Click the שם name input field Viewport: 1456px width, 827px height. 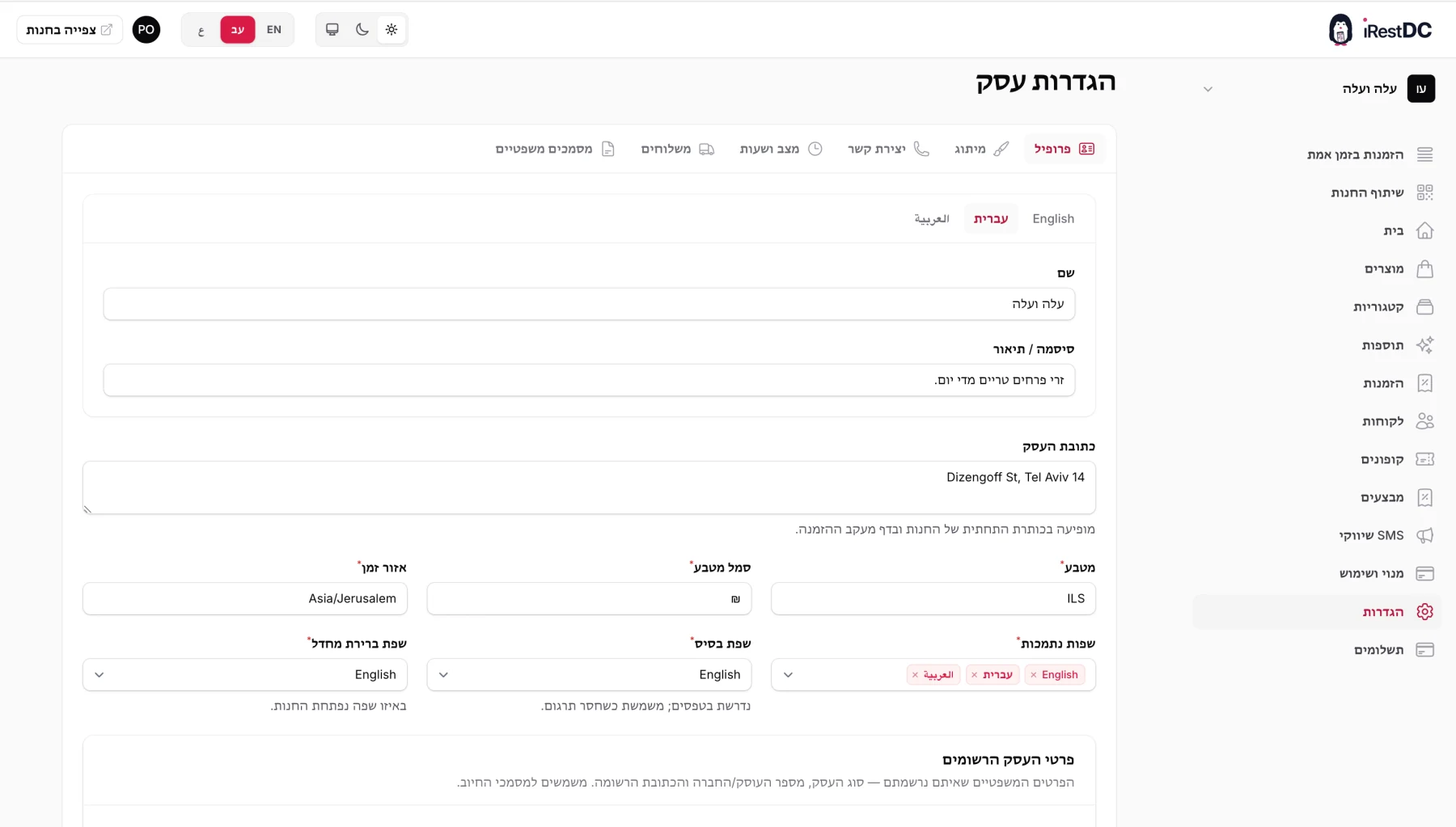[x=589, y=304]
